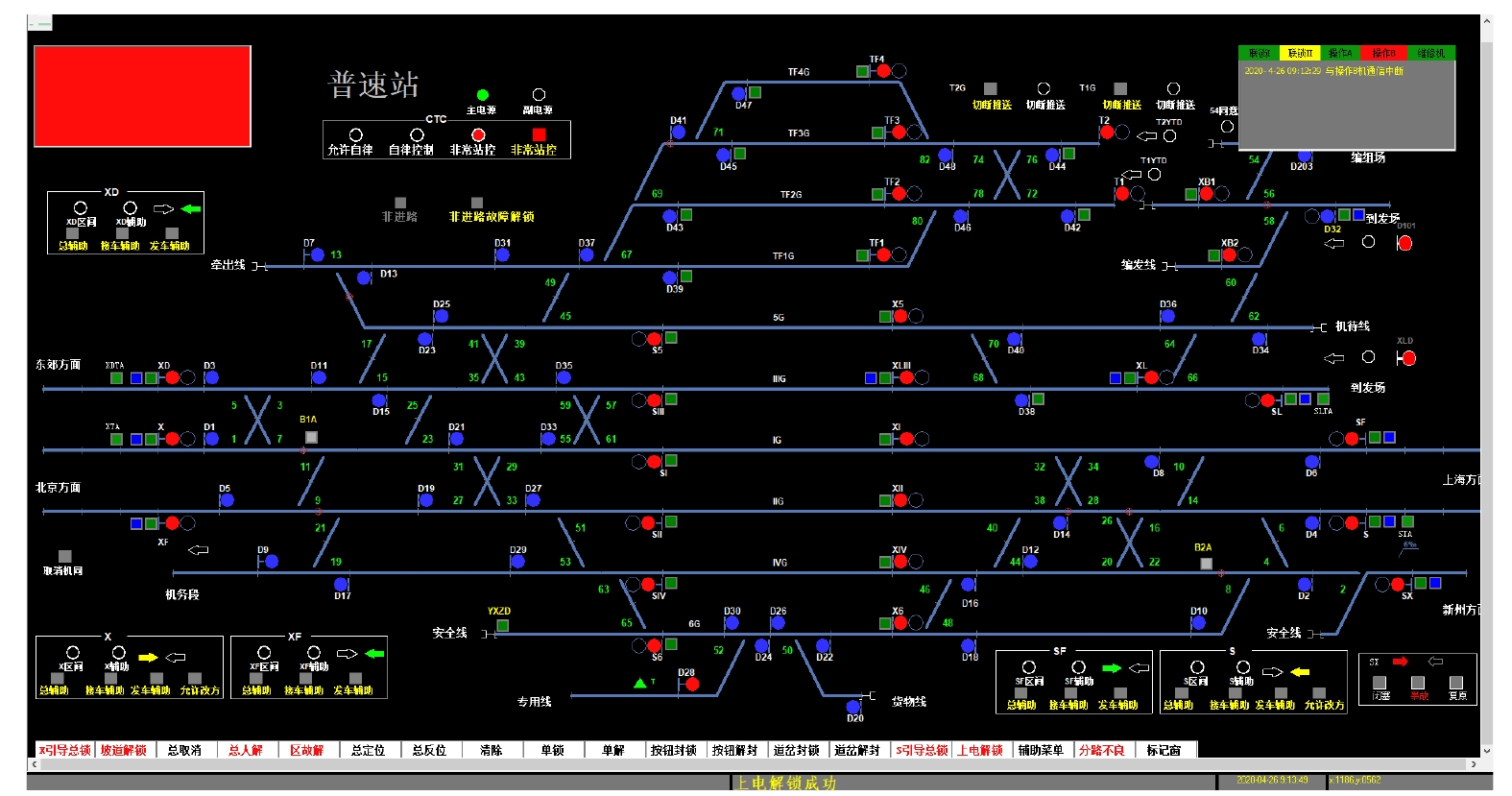Open the 辅助菜单 menu

tap(1041, 750)
